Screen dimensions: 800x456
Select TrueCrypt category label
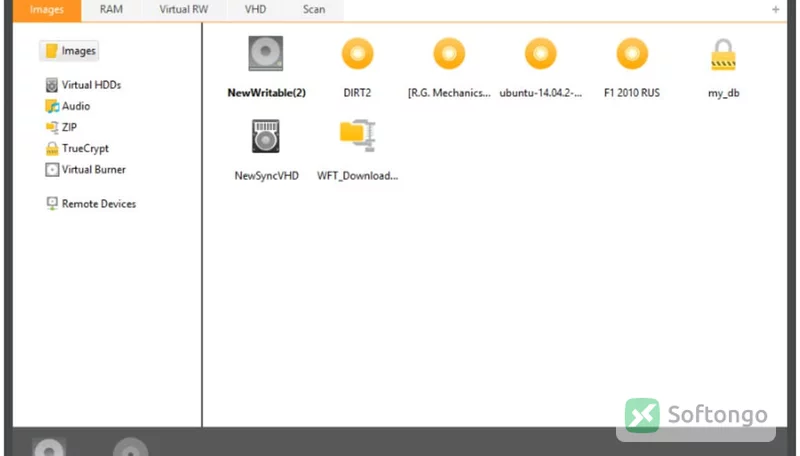click(x=85, y=148)
